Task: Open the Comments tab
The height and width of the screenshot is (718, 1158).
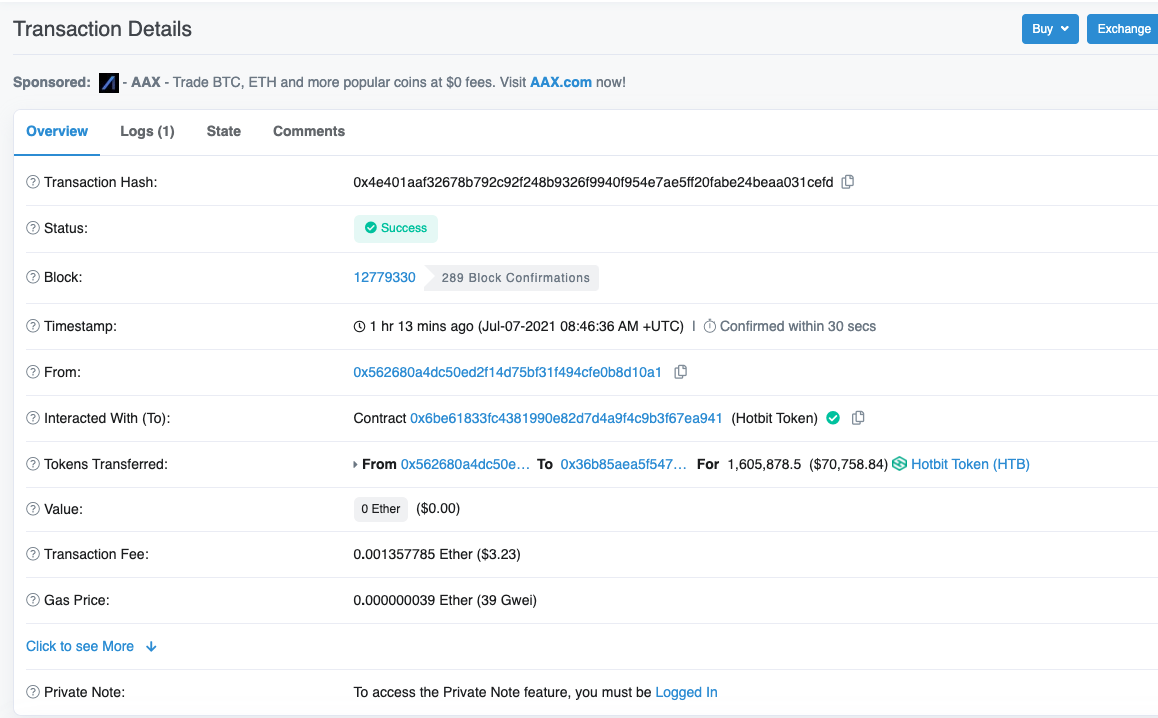Action: coord(309,131)
